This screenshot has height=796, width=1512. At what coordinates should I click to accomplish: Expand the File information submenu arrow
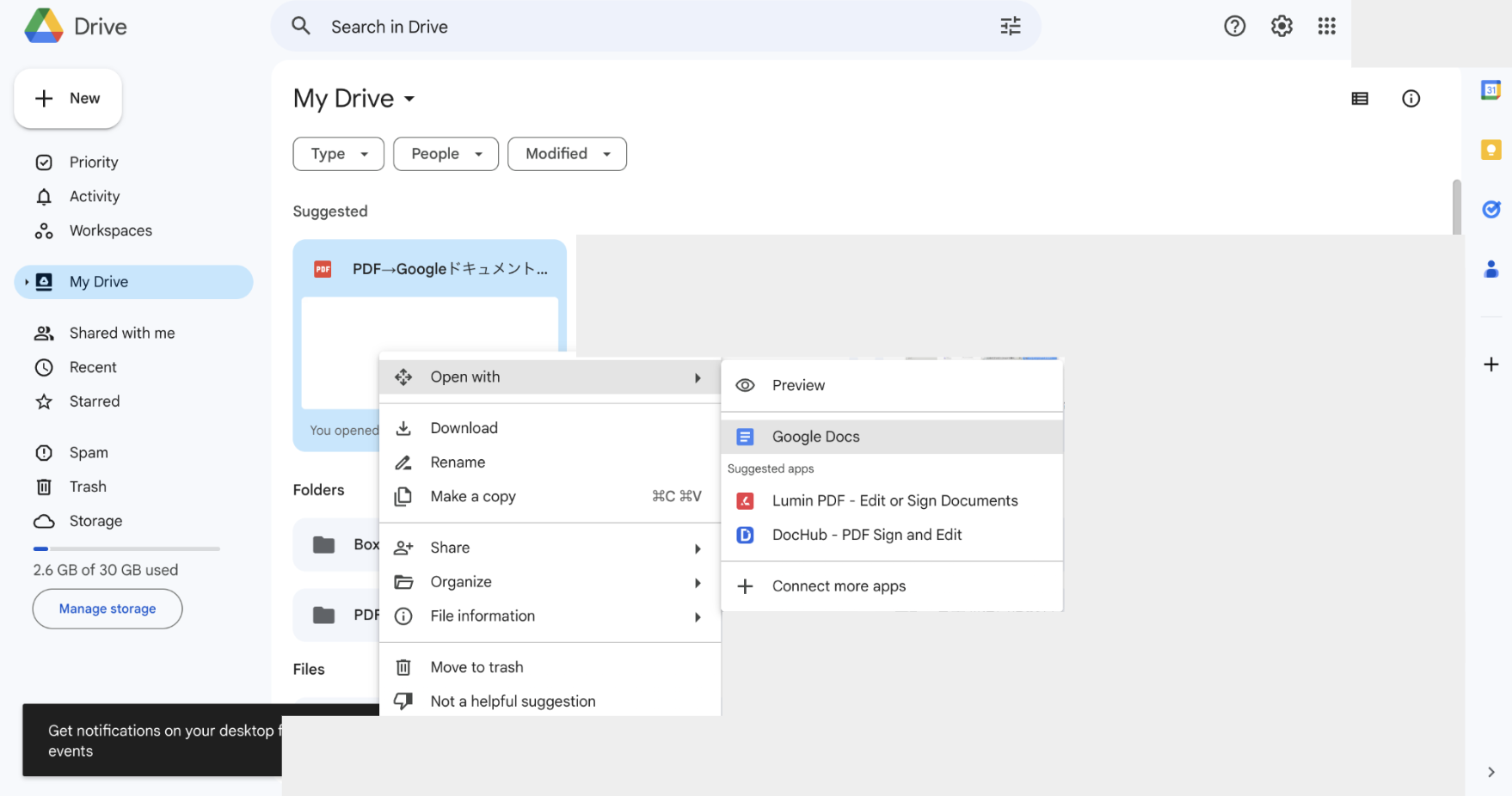698,617
